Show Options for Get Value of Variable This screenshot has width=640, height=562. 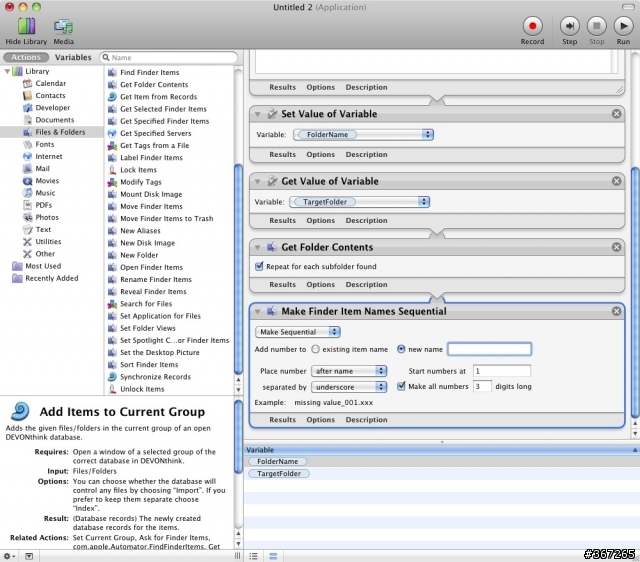[320, 220]
